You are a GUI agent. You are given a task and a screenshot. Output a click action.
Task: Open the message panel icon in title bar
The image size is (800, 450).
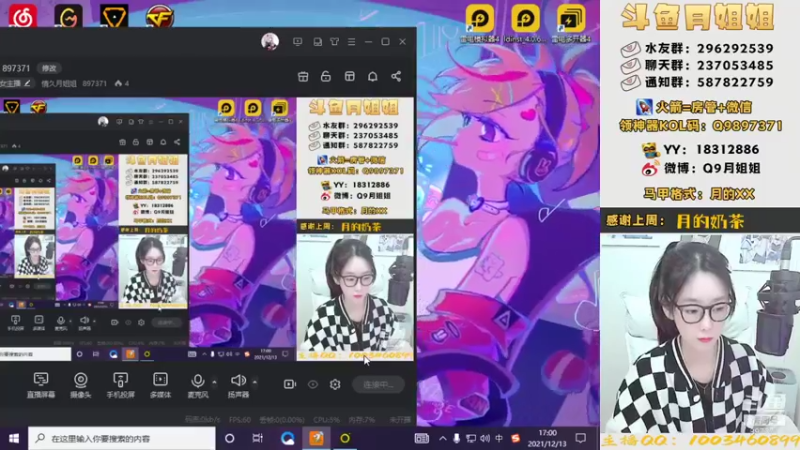click(x=317, y=42)
